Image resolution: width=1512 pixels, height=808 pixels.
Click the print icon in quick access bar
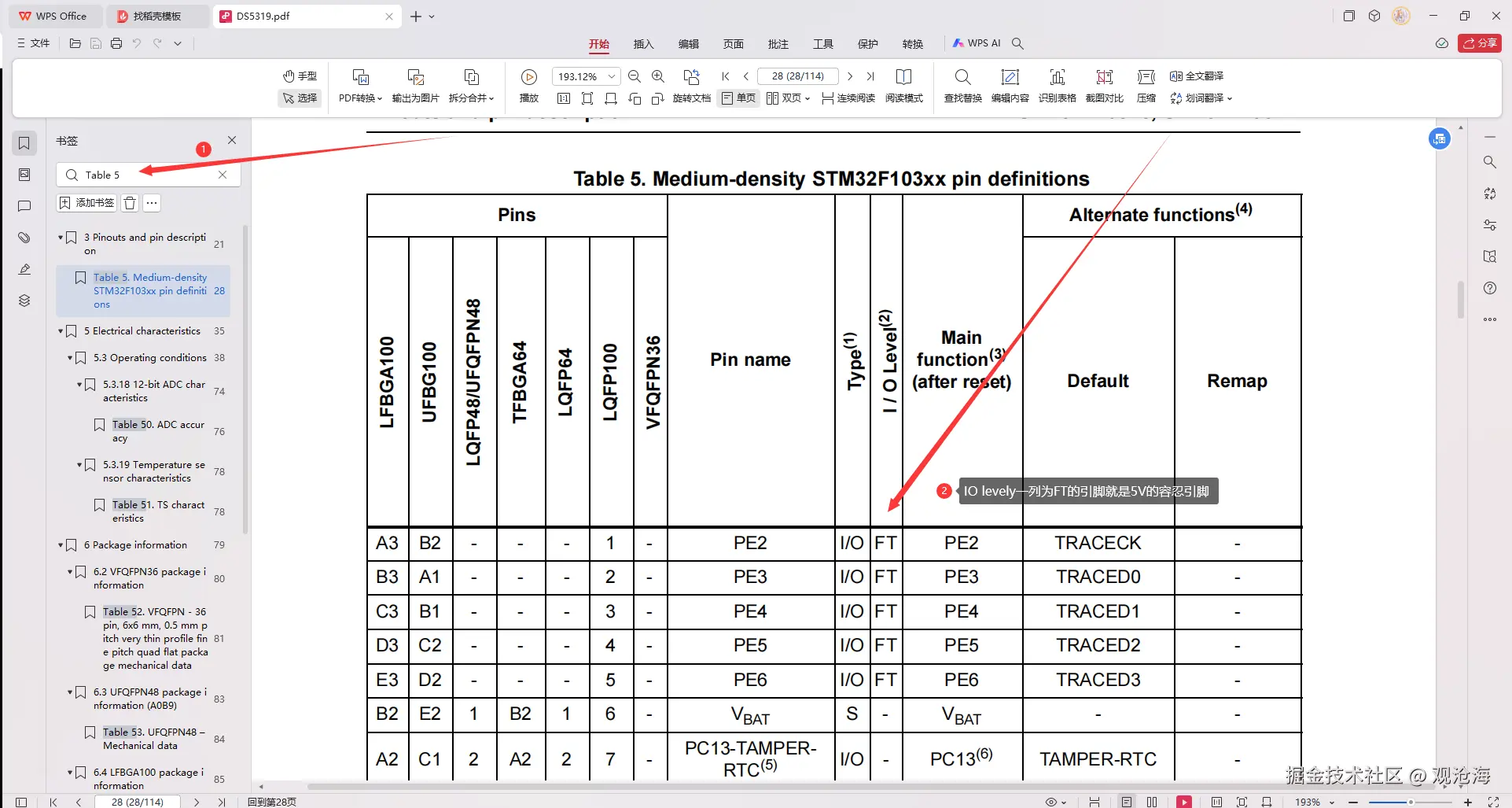[x=116, y=43]
